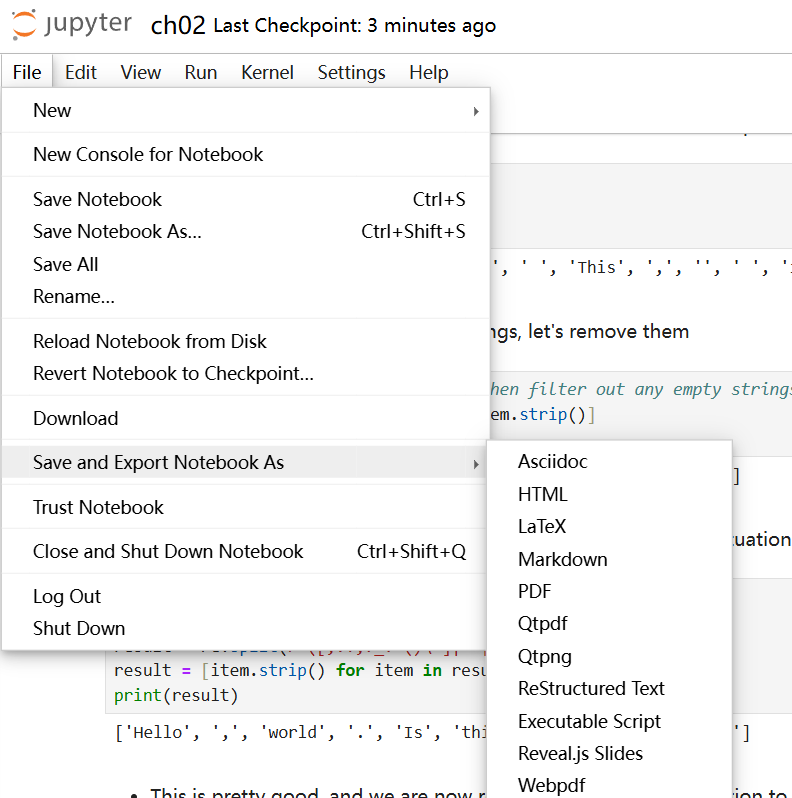The width and height of the screenshot is (792, 798).
Task: Export notebook as Markdown
Action: pos(609,559)
